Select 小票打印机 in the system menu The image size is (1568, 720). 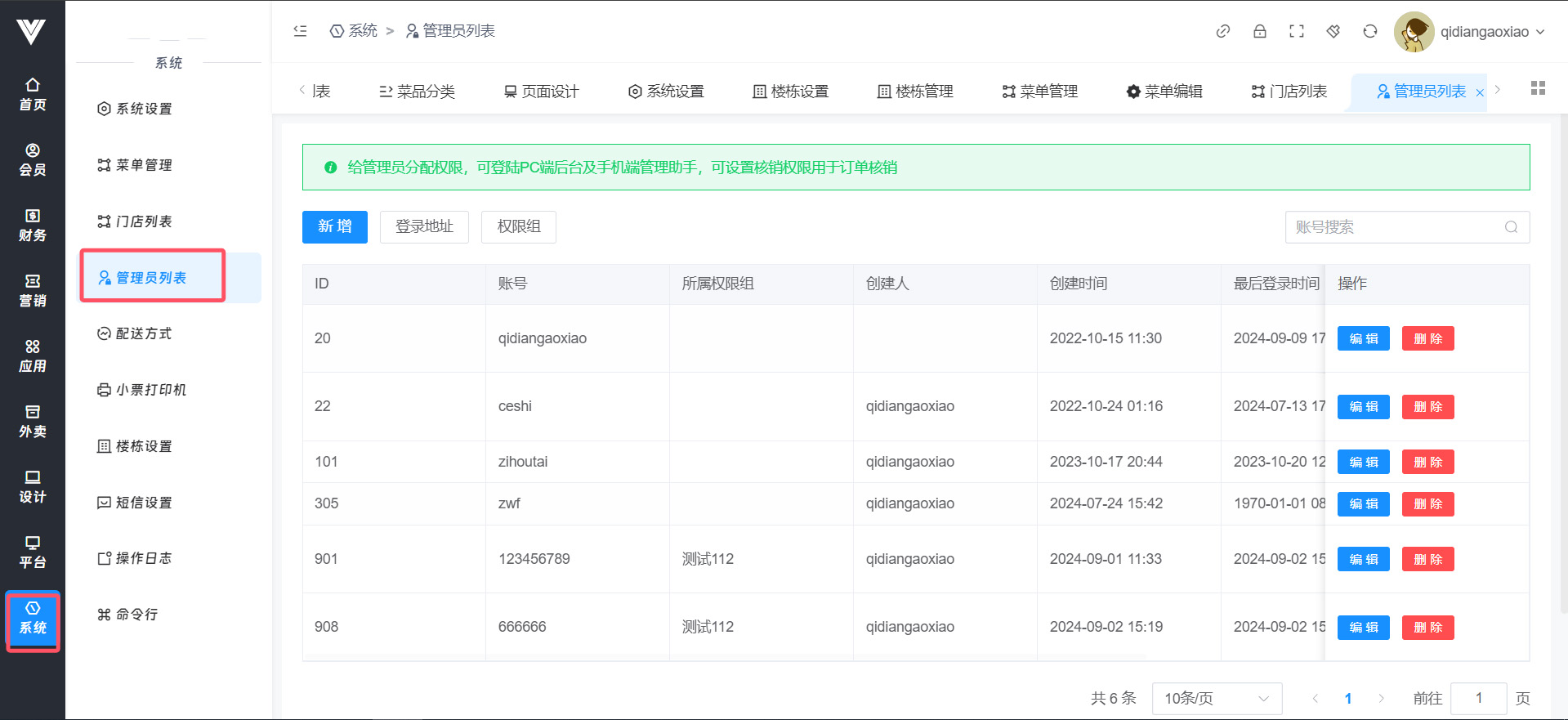pos(150,390)
